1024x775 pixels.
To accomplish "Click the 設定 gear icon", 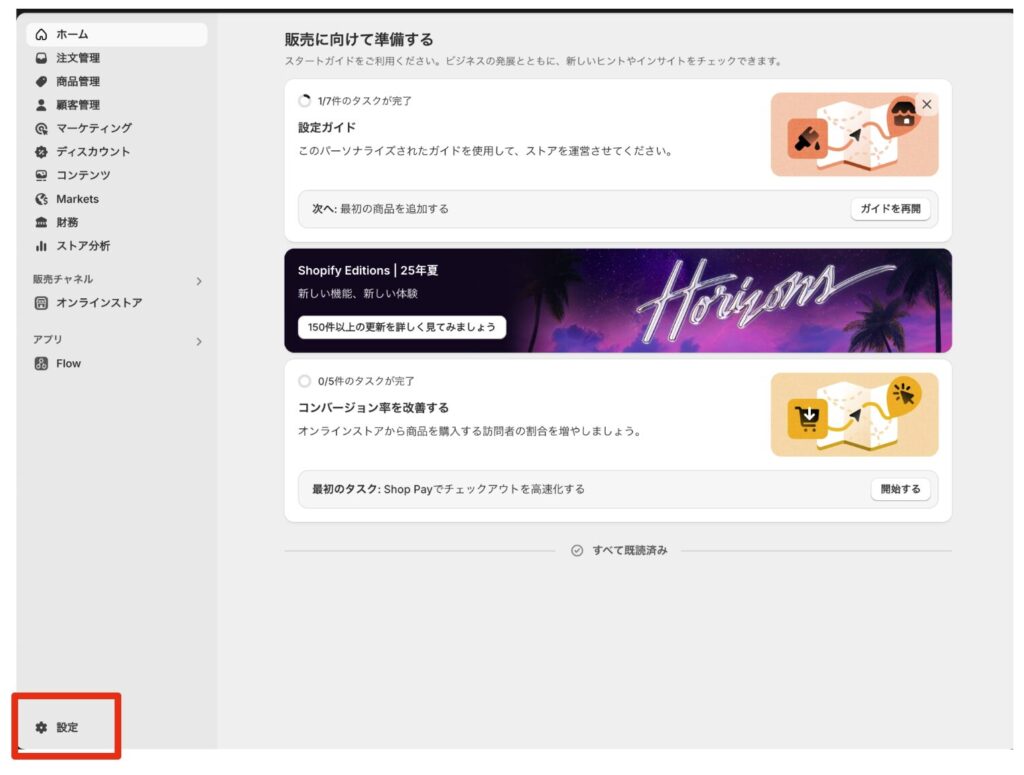I will 41,727.
